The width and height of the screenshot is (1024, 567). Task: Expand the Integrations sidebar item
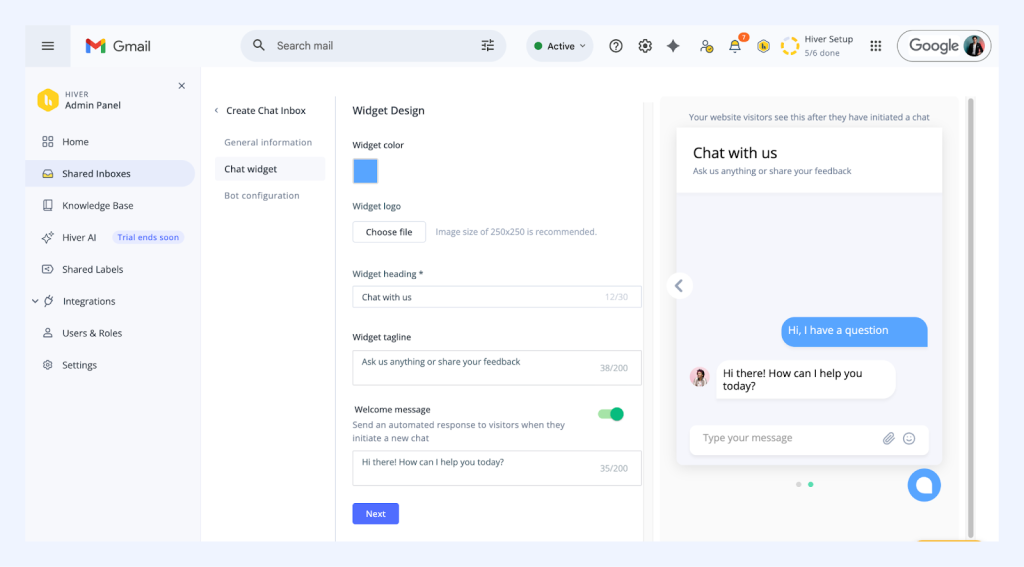(35, 301)
